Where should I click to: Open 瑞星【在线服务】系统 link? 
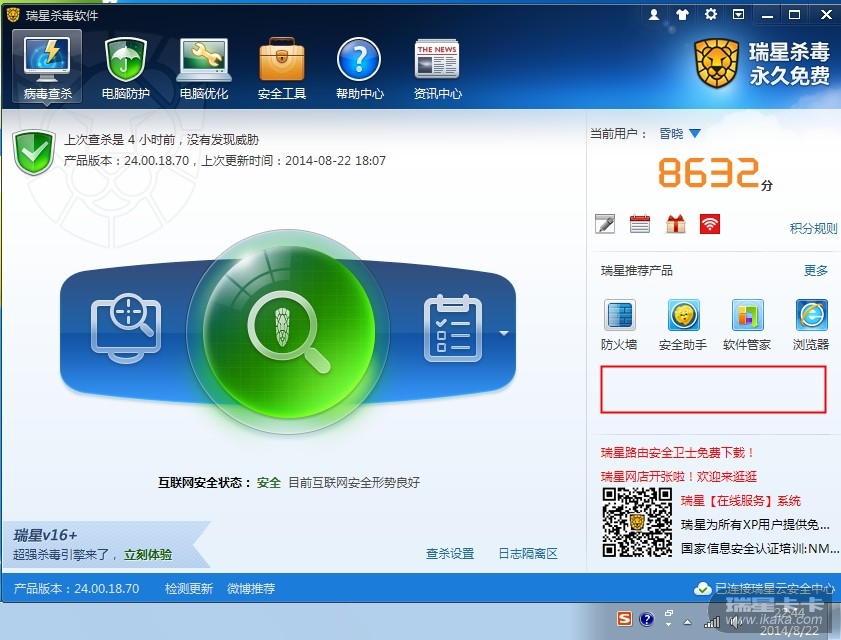[x=741, y=501]
